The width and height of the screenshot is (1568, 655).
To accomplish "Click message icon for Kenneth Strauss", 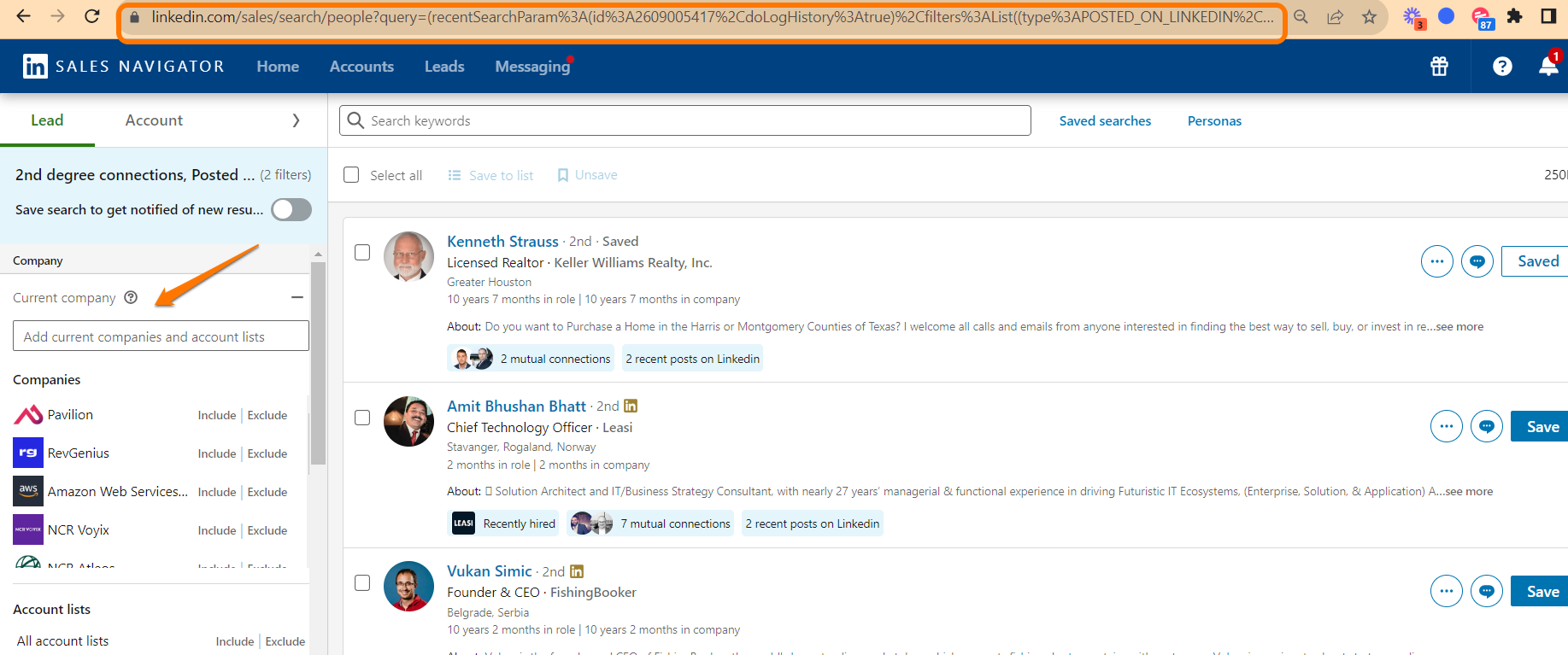I will pyautogui.click(x=1477, y=261).
